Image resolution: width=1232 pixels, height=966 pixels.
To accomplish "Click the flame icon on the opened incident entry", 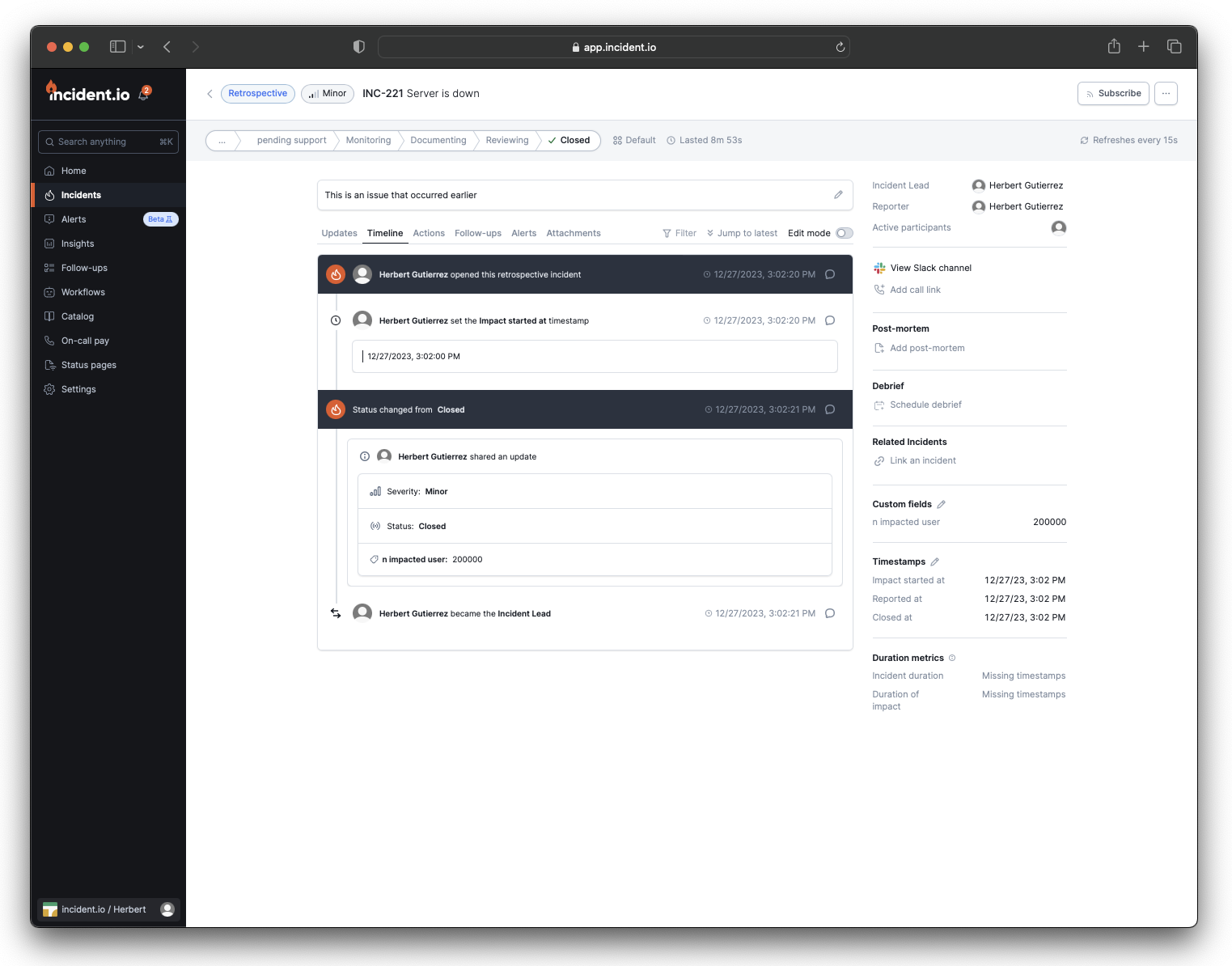I will 336,274.
